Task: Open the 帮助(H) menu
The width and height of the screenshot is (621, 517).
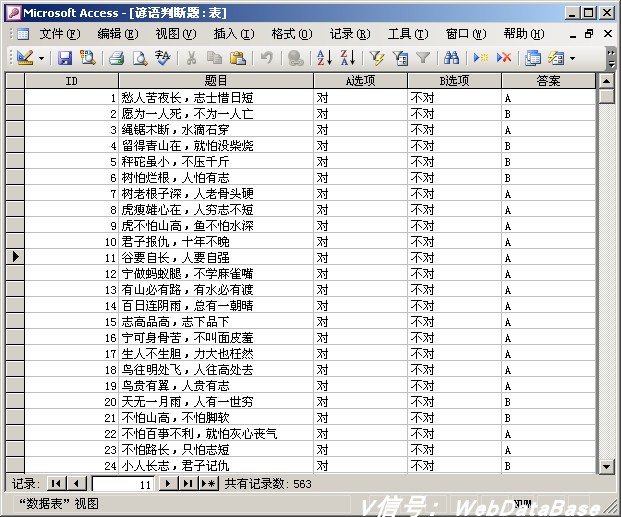Action: (x=524, y=34)
